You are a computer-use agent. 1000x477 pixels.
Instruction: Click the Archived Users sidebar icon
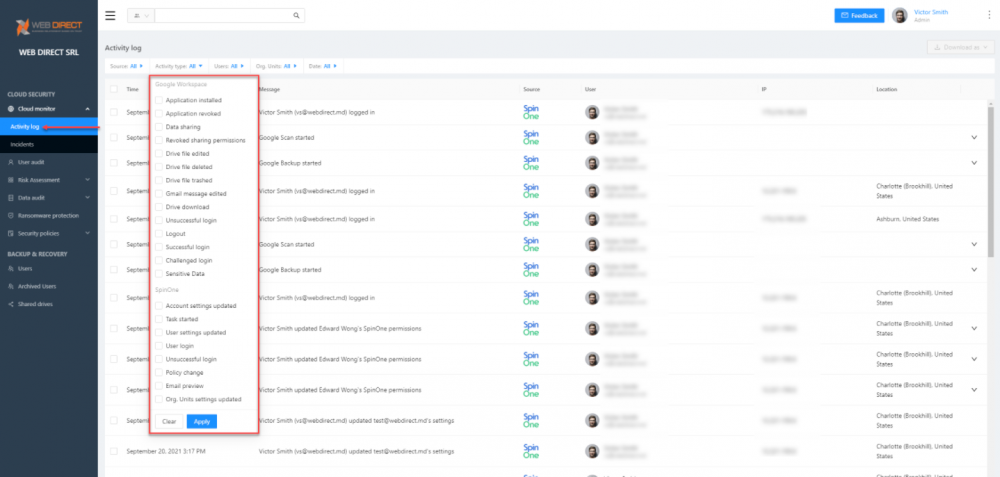[11, 286]
